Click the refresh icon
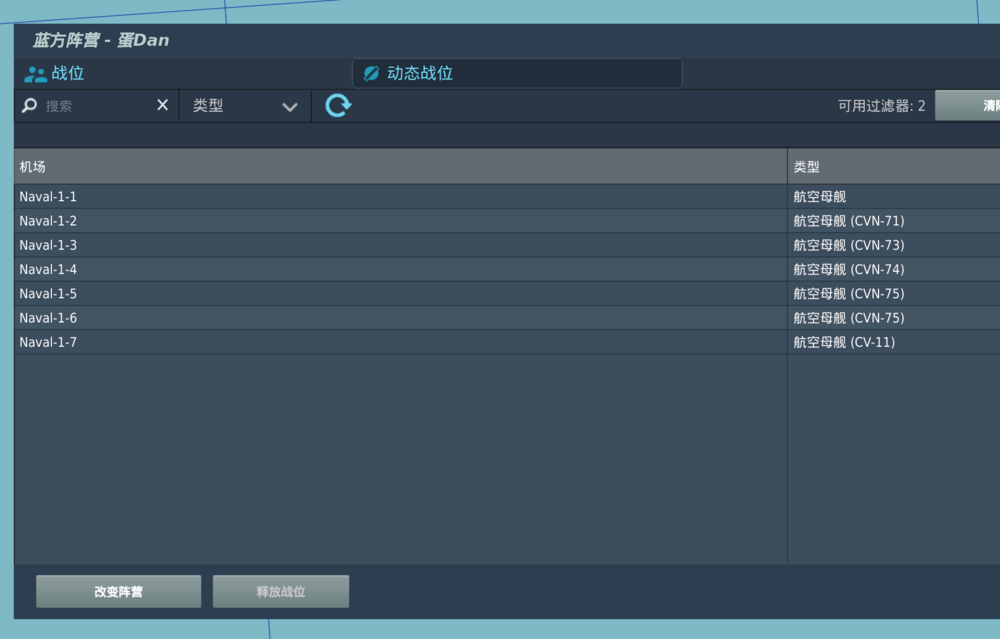The width and height of the screenshot is (1000, 639). pos(338,104)
